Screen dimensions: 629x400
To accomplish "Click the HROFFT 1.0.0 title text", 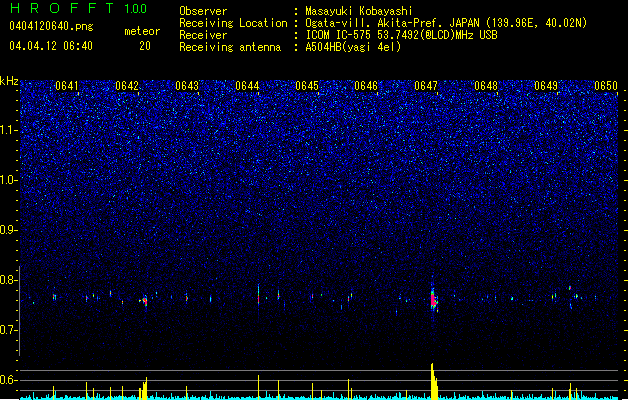I will tap(79, 8).
